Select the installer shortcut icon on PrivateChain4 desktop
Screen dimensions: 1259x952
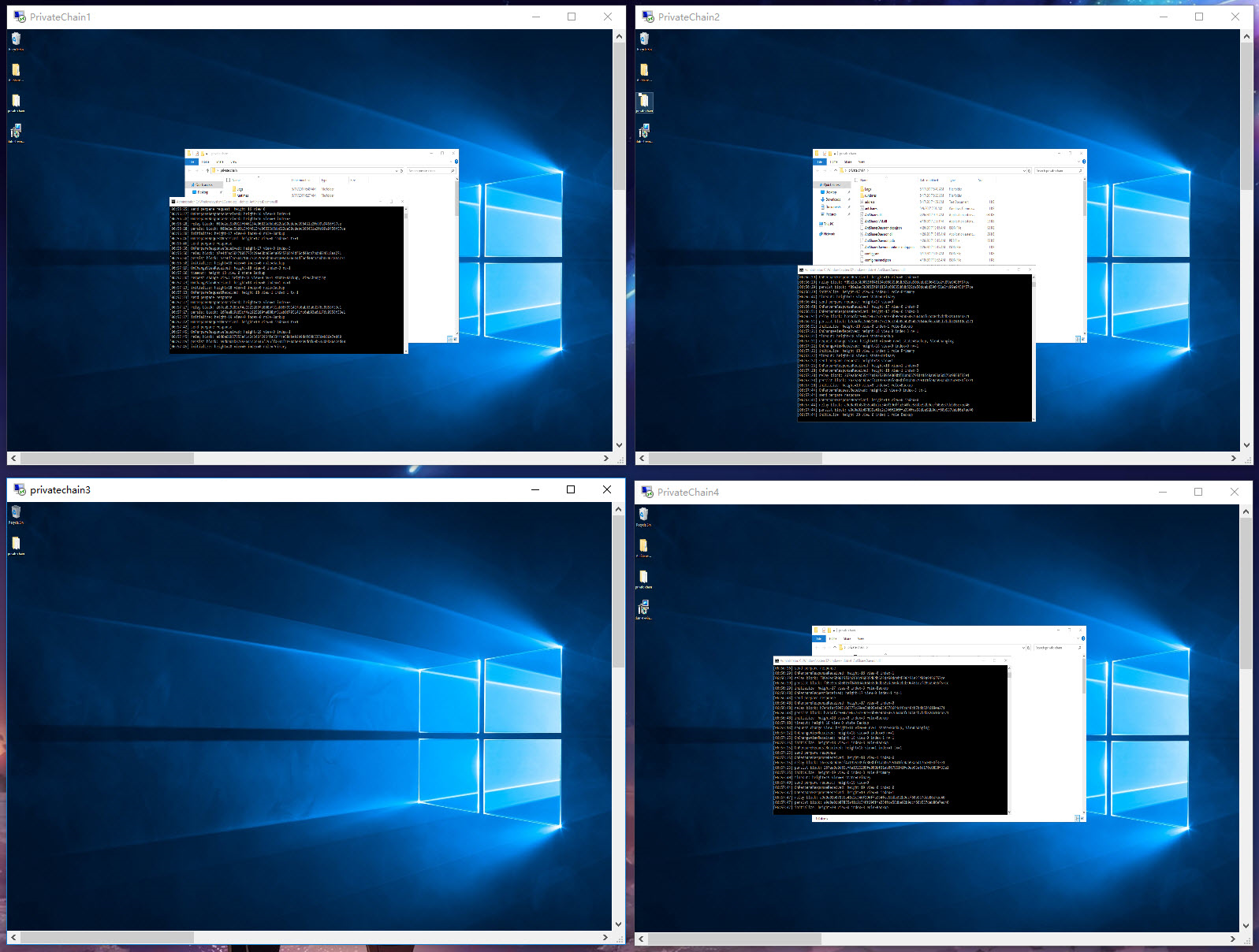click(x=643, y=609)
